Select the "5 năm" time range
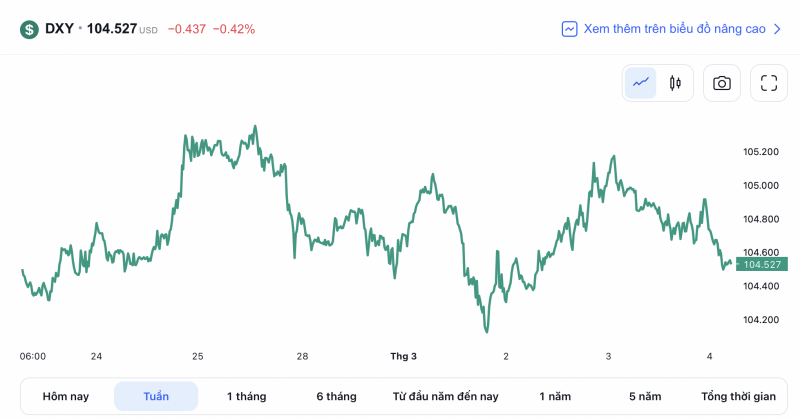Viewport: 800px width, 419px height. (x=645, y=397)
